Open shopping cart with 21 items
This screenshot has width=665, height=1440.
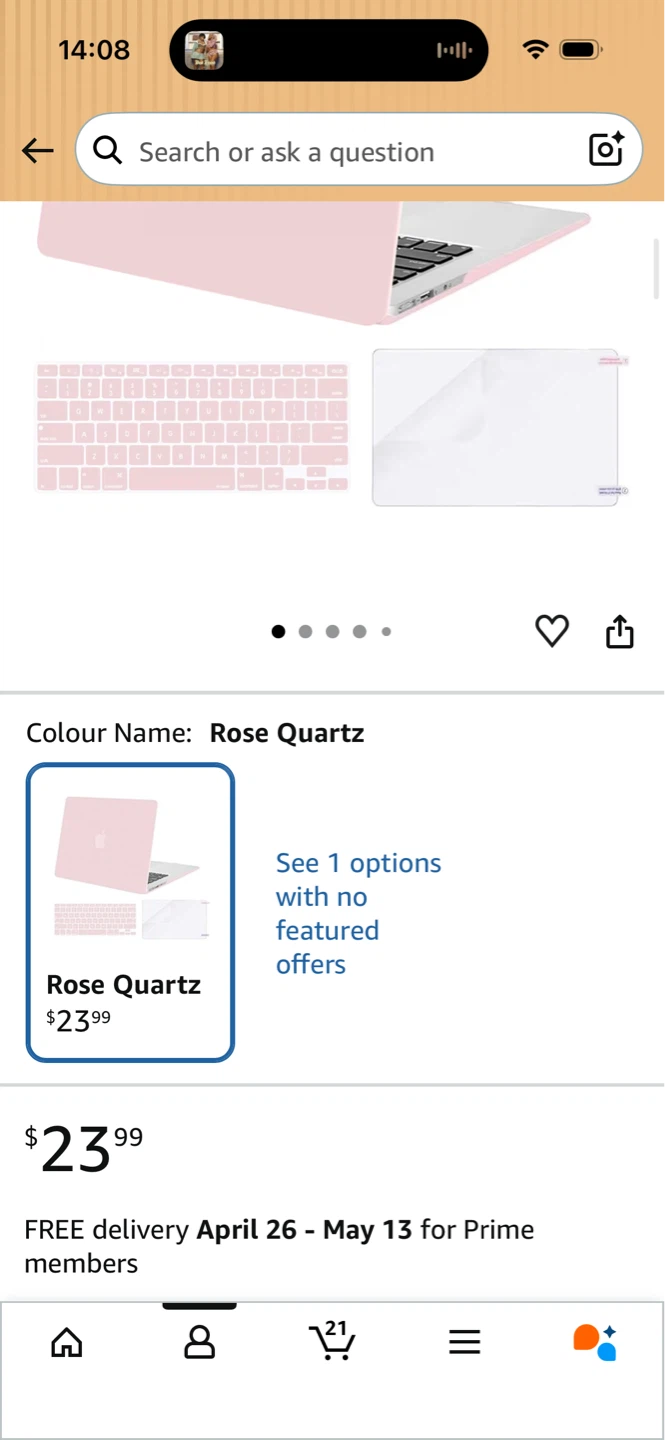332,1340
